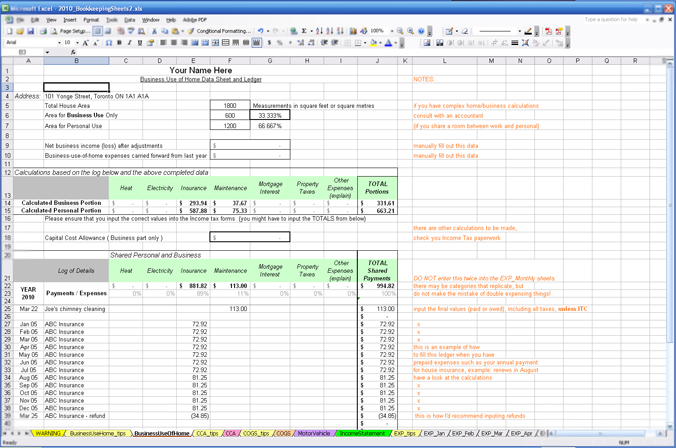Open the Adobe PDF menu

(x=195, y=20)
